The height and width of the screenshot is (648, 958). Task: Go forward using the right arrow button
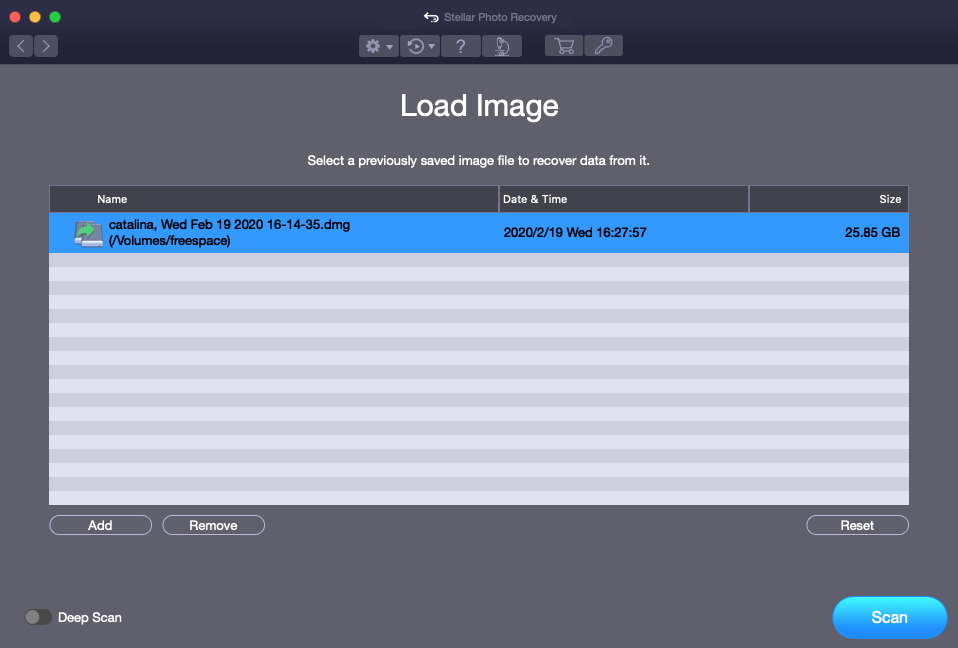point(46,46)
